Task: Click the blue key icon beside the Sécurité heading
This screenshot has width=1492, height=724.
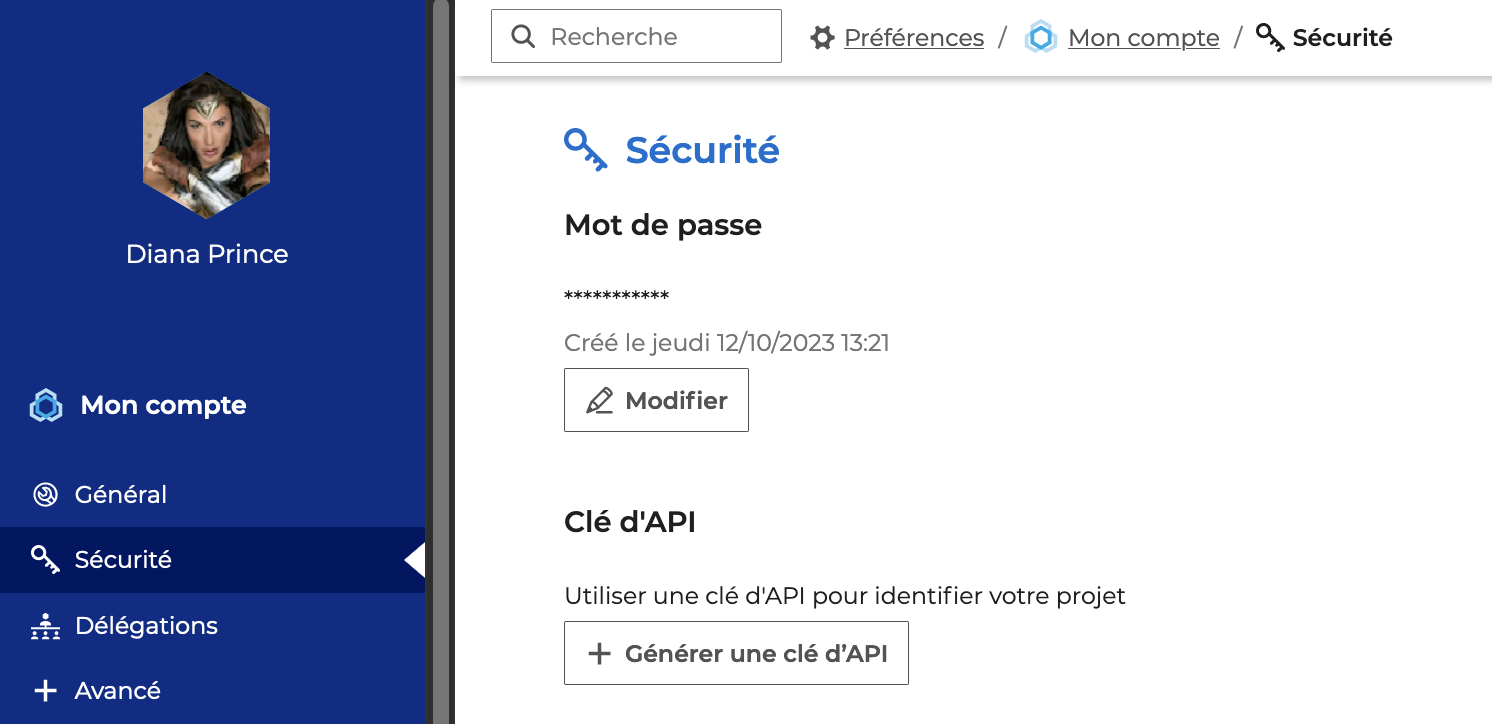Action: [x=586, y=150]
